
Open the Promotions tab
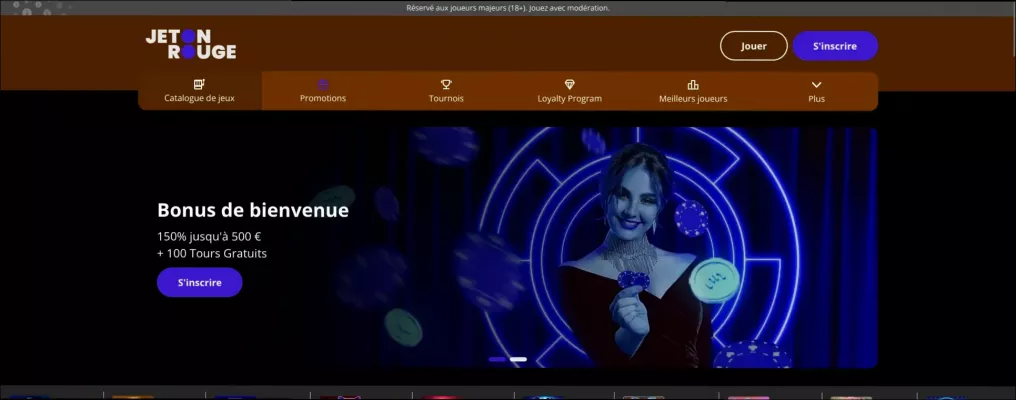click(323, 91)
